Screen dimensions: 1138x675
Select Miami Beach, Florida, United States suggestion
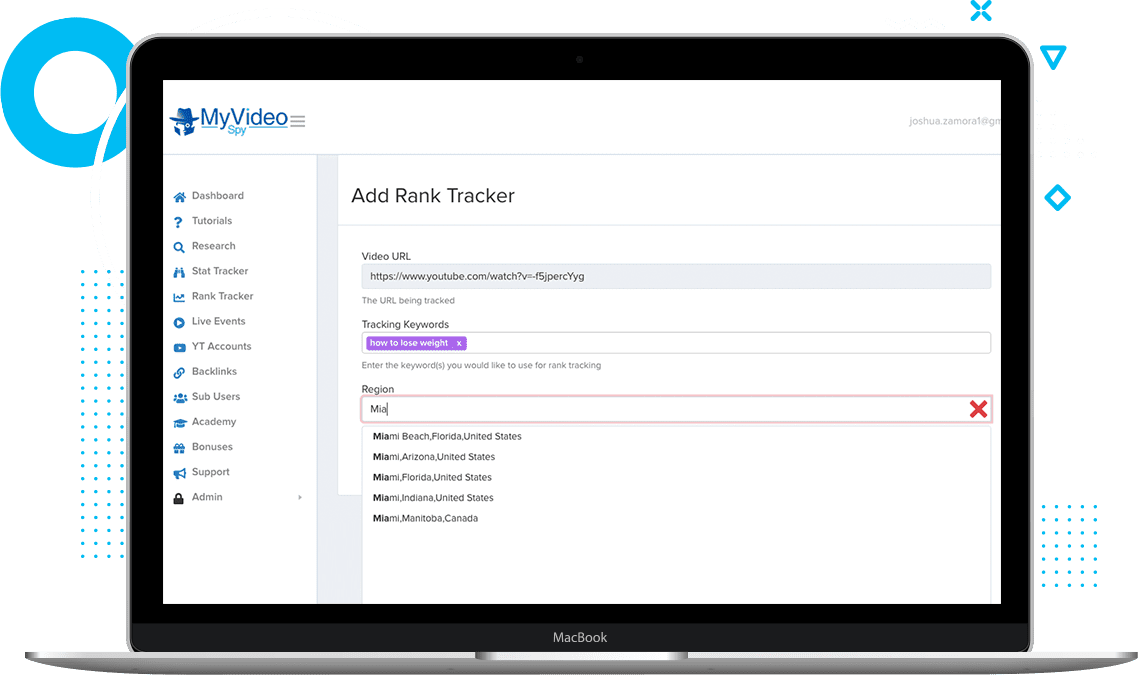pos(447,436)
